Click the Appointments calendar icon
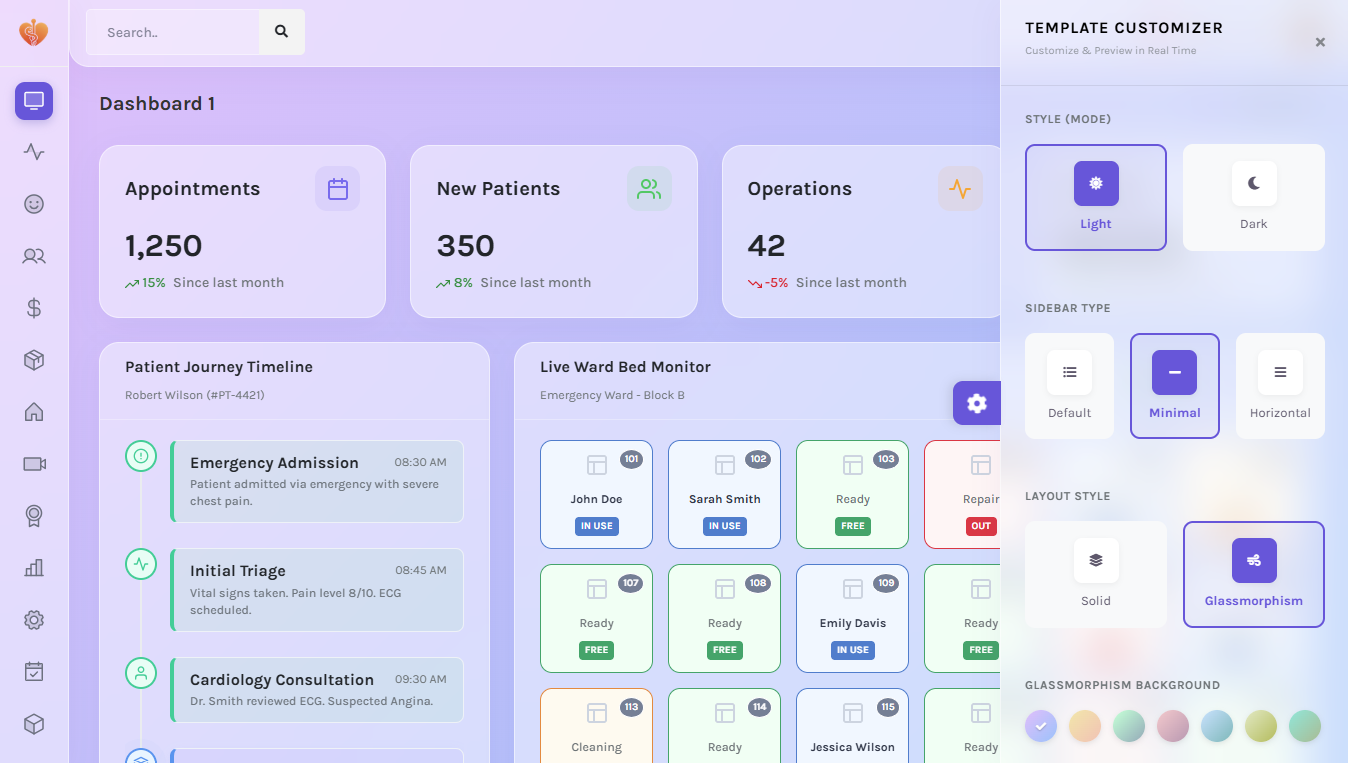 [x=338, y=189]
